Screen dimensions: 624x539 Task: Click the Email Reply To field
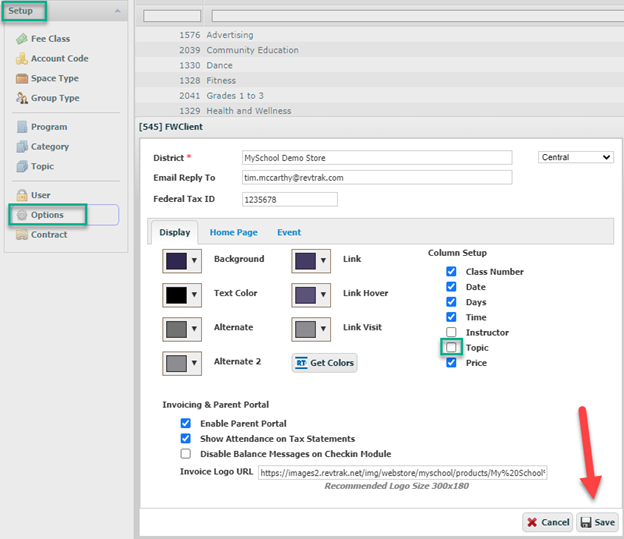point(377,178)
